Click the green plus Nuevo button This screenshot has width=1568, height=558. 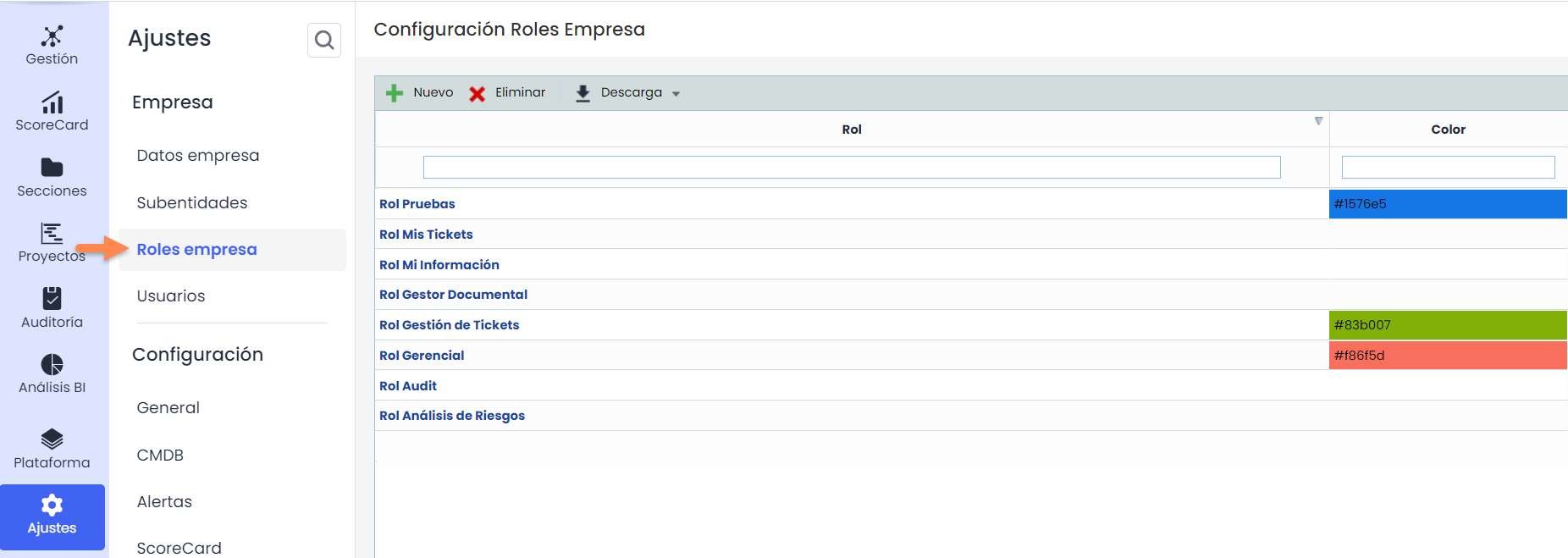[395, 93]
